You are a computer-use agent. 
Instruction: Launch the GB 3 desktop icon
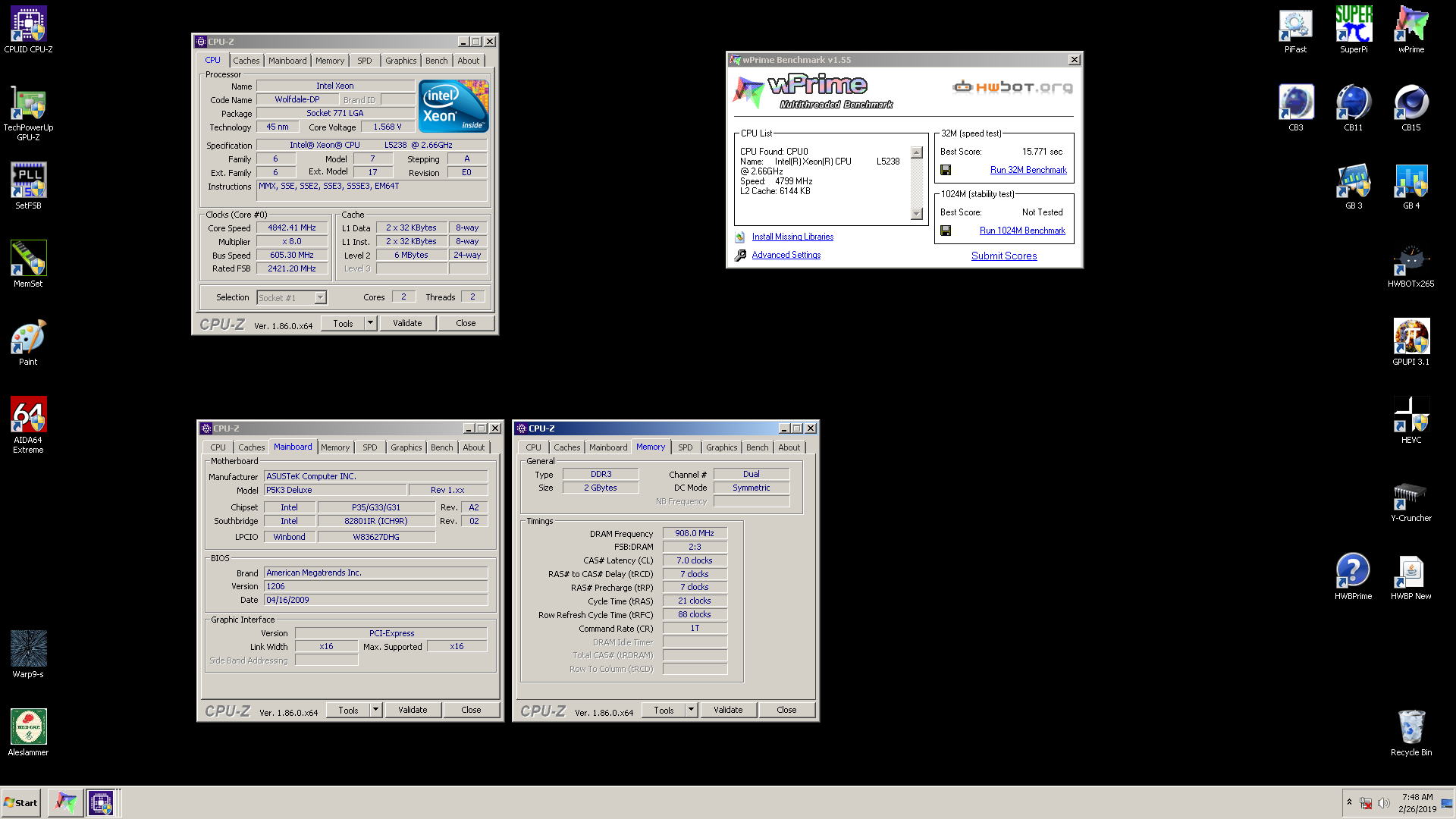[1354, 186]
